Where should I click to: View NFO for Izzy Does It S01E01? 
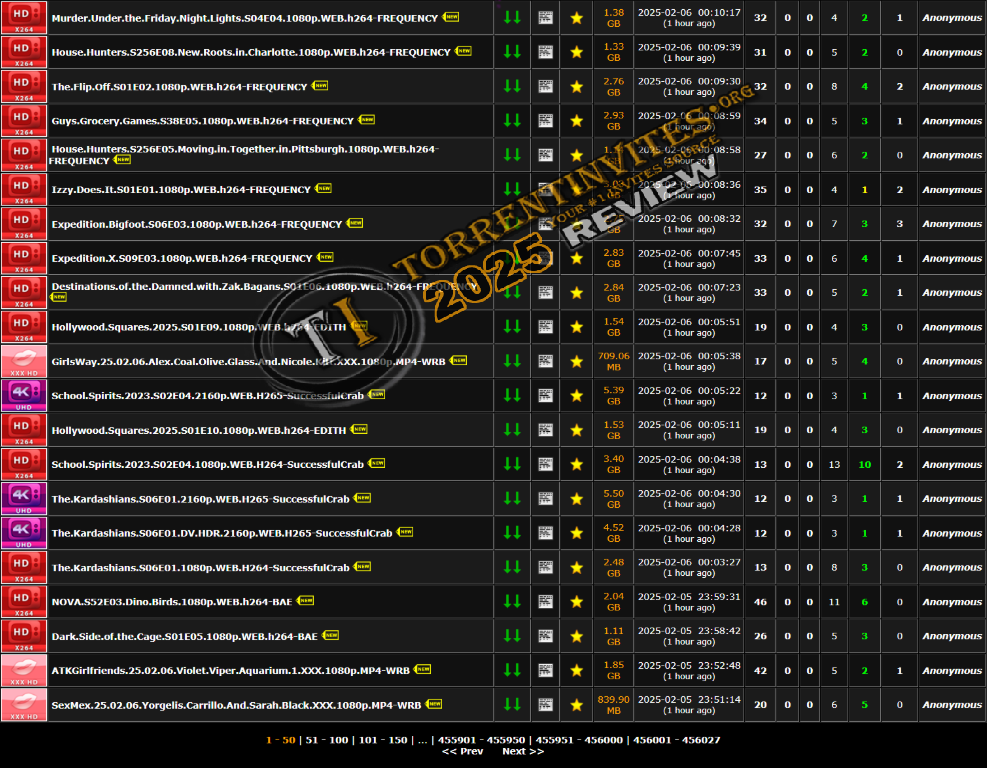point(545,190)
